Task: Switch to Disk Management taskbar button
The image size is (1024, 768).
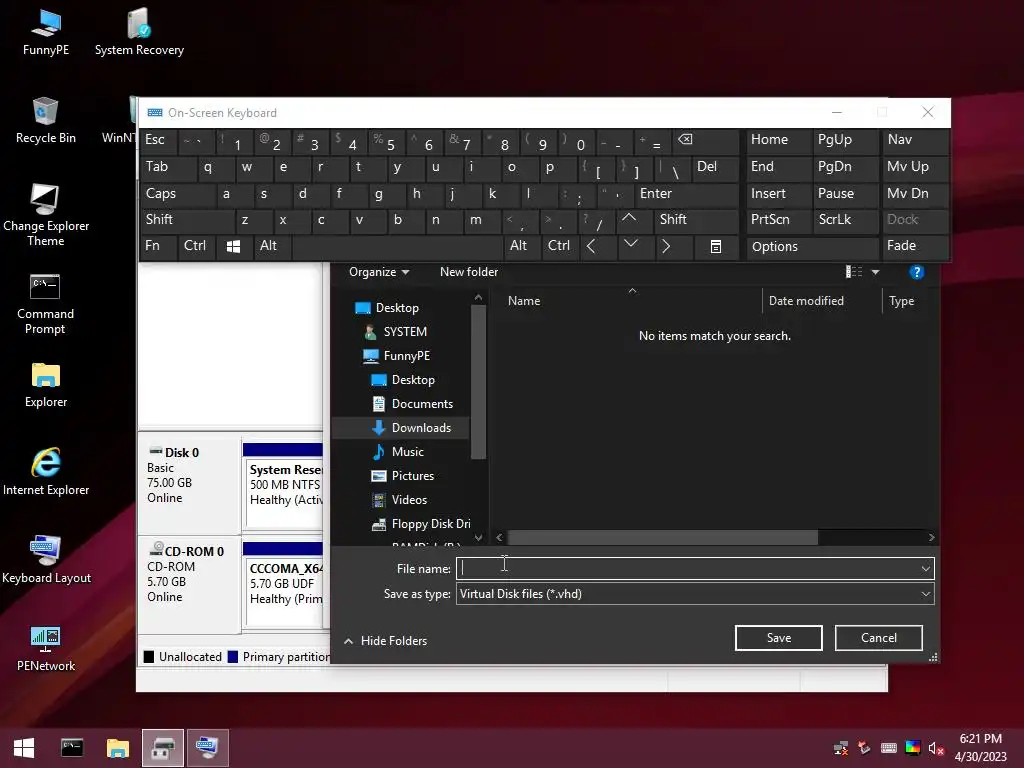Action: click(163, 748)
